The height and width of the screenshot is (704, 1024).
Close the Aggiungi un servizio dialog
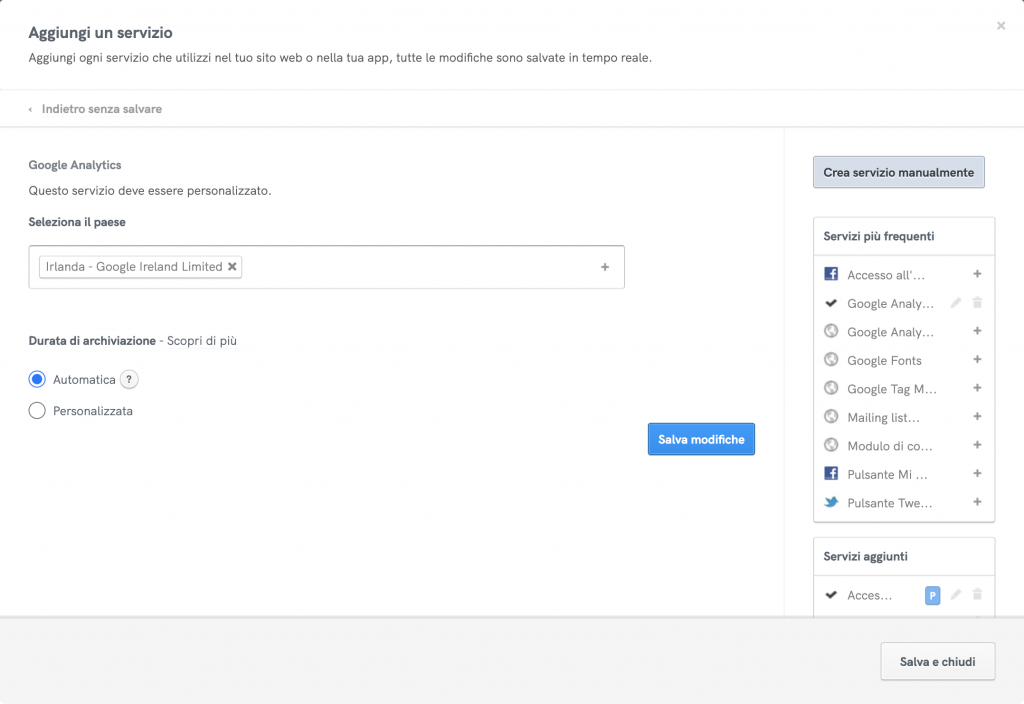tap(1001, 26)
